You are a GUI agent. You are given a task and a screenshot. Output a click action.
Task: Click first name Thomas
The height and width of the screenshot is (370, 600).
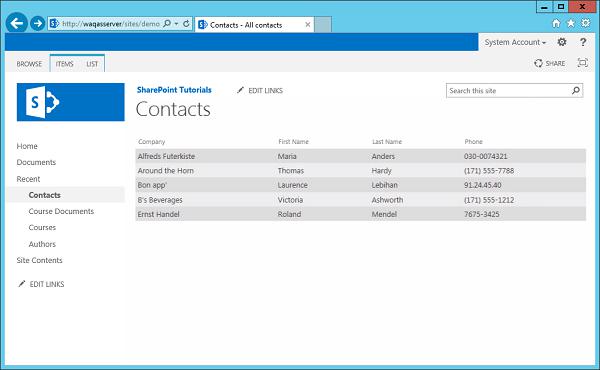pos(291,171)
